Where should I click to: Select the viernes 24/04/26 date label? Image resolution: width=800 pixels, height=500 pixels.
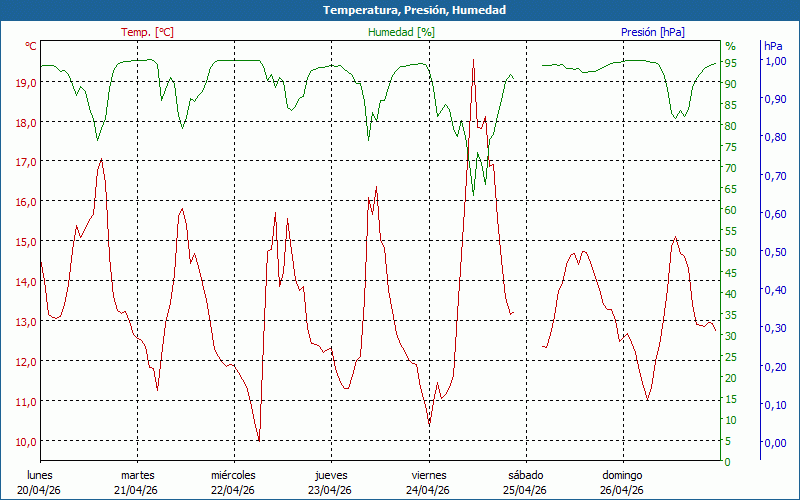point(428,482)
